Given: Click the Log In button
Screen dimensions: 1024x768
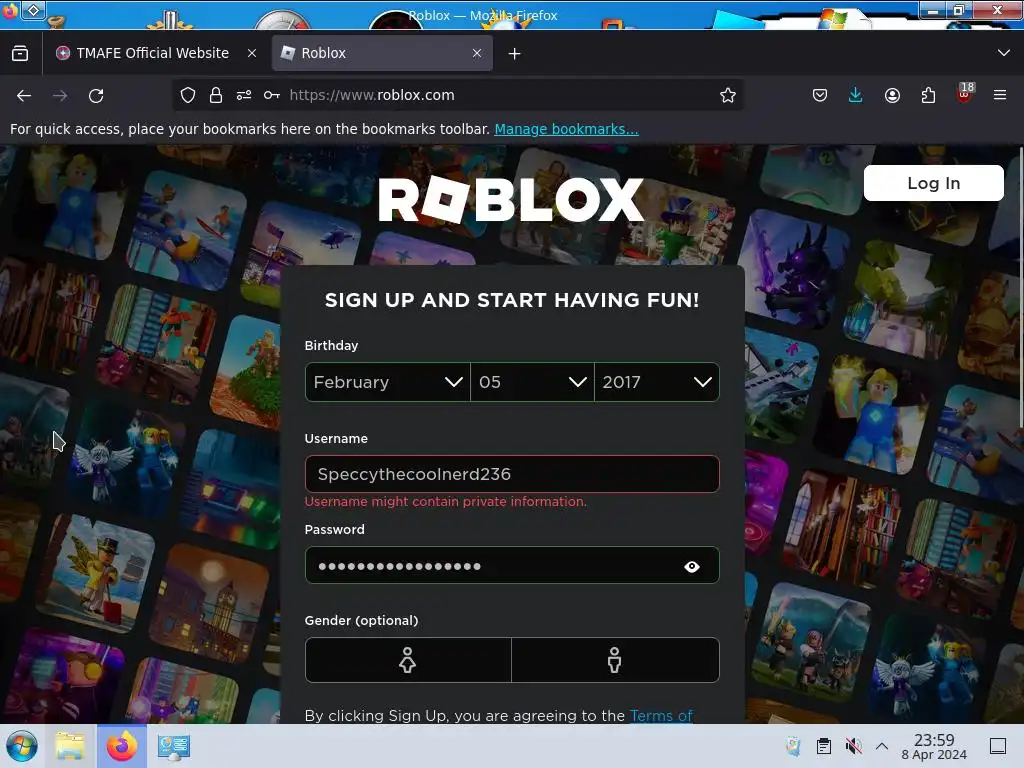Looking at the screenshot, I should point(933,183).
